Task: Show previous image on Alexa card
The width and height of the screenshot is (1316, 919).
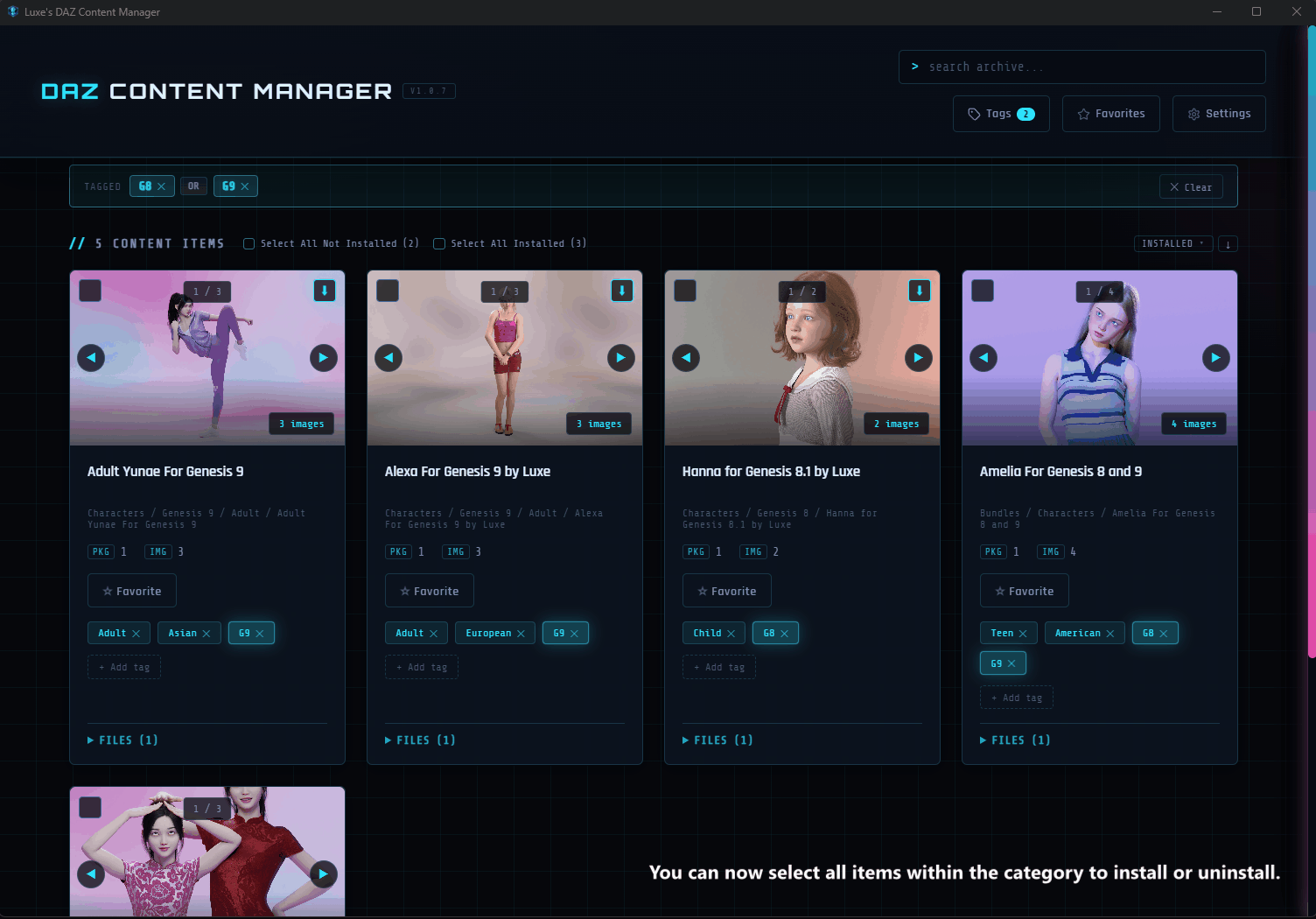Action: (388, 358)
